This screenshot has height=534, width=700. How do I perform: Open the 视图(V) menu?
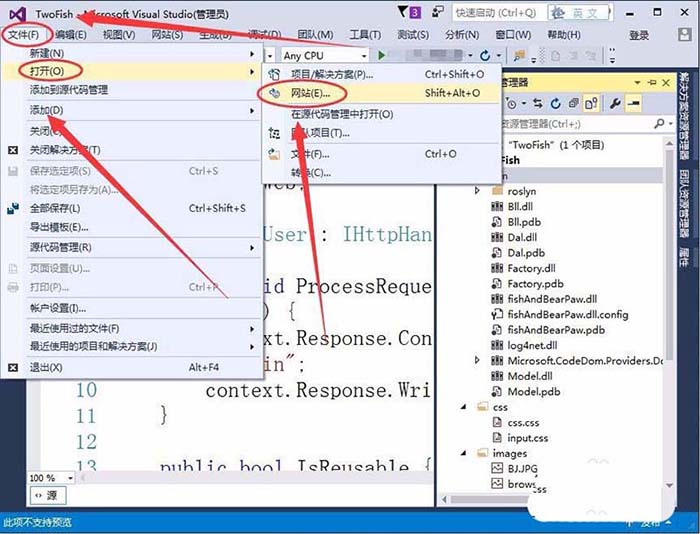tap(119, 34)
